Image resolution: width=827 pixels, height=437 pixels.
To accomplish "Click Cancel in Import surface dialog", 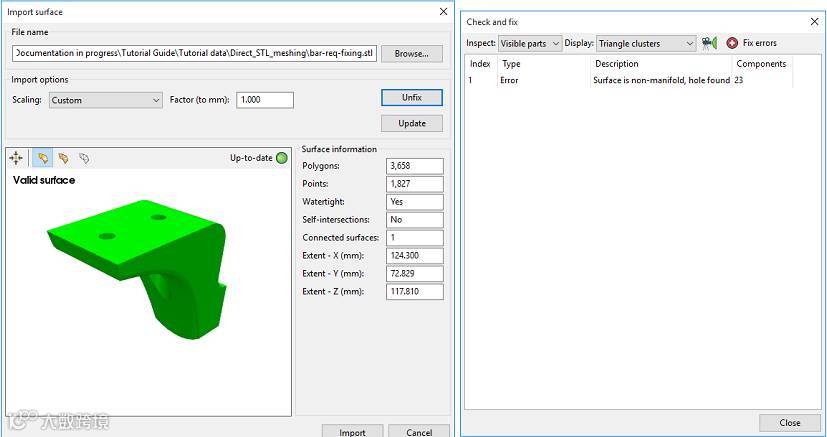I will (x=419, y=431).
